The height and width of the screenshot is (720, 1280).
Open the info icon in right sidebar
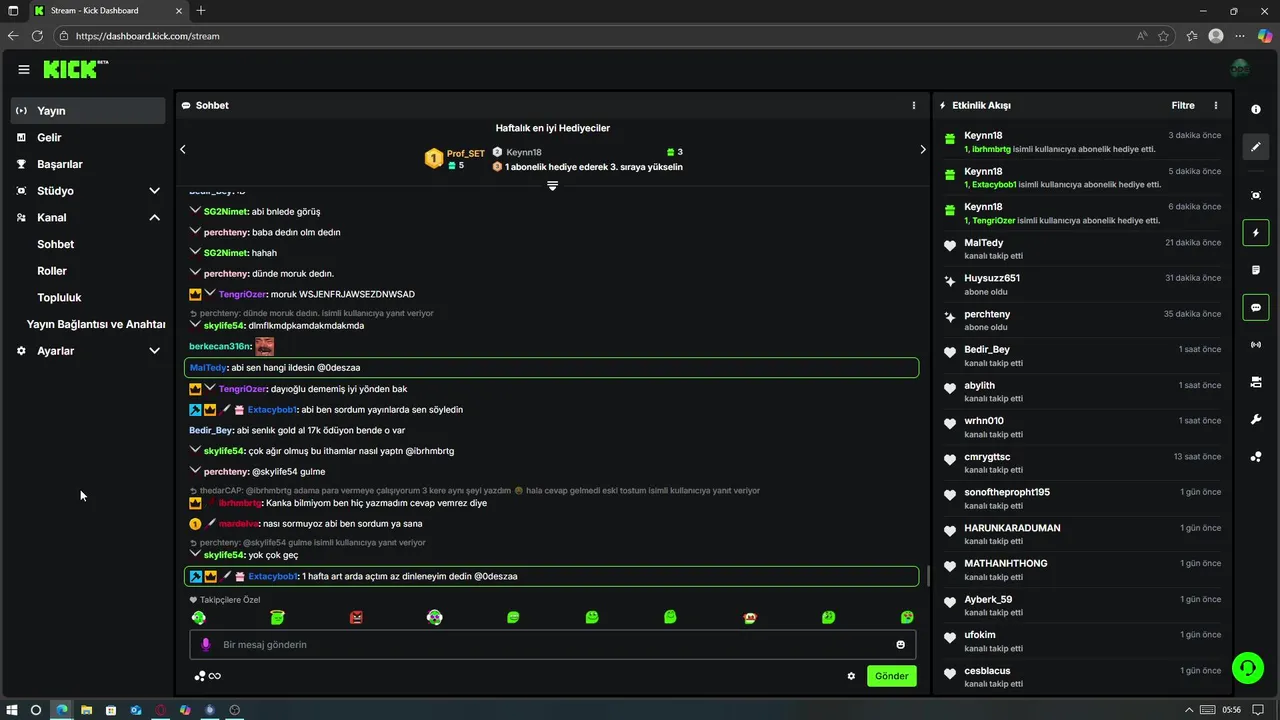click(x=1256, y=110)
